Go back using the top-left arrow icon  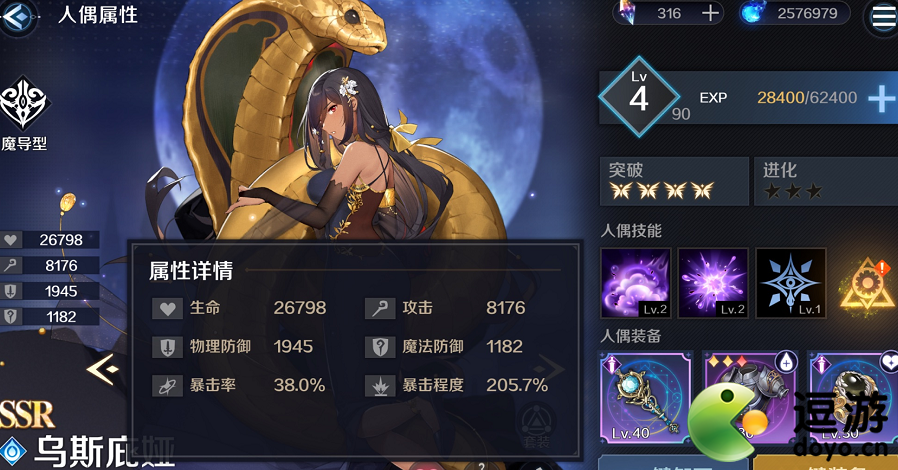pos(17,15)
